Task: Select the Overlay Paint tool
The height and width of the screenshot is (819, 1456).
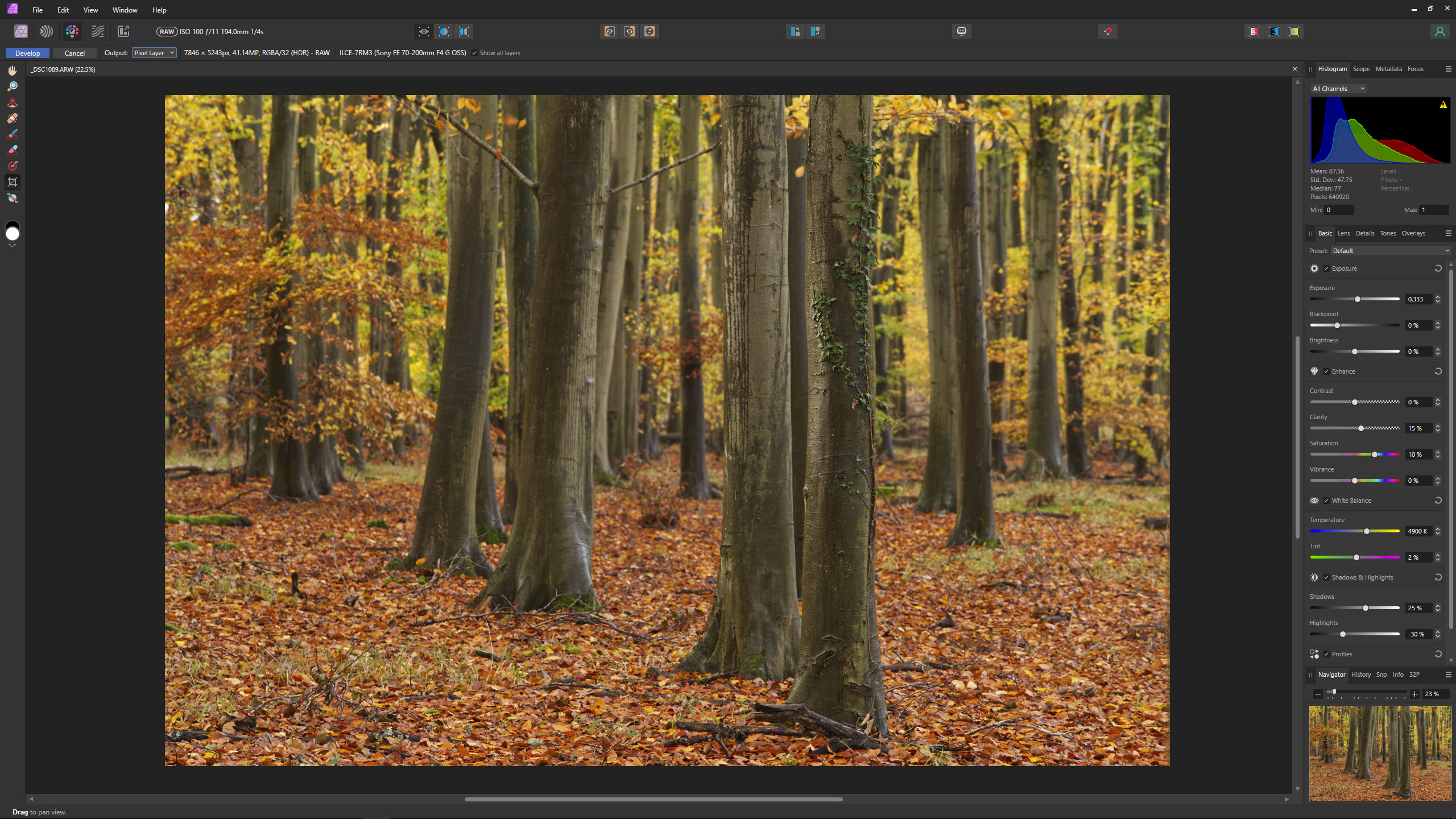Action: coord(13,134)
